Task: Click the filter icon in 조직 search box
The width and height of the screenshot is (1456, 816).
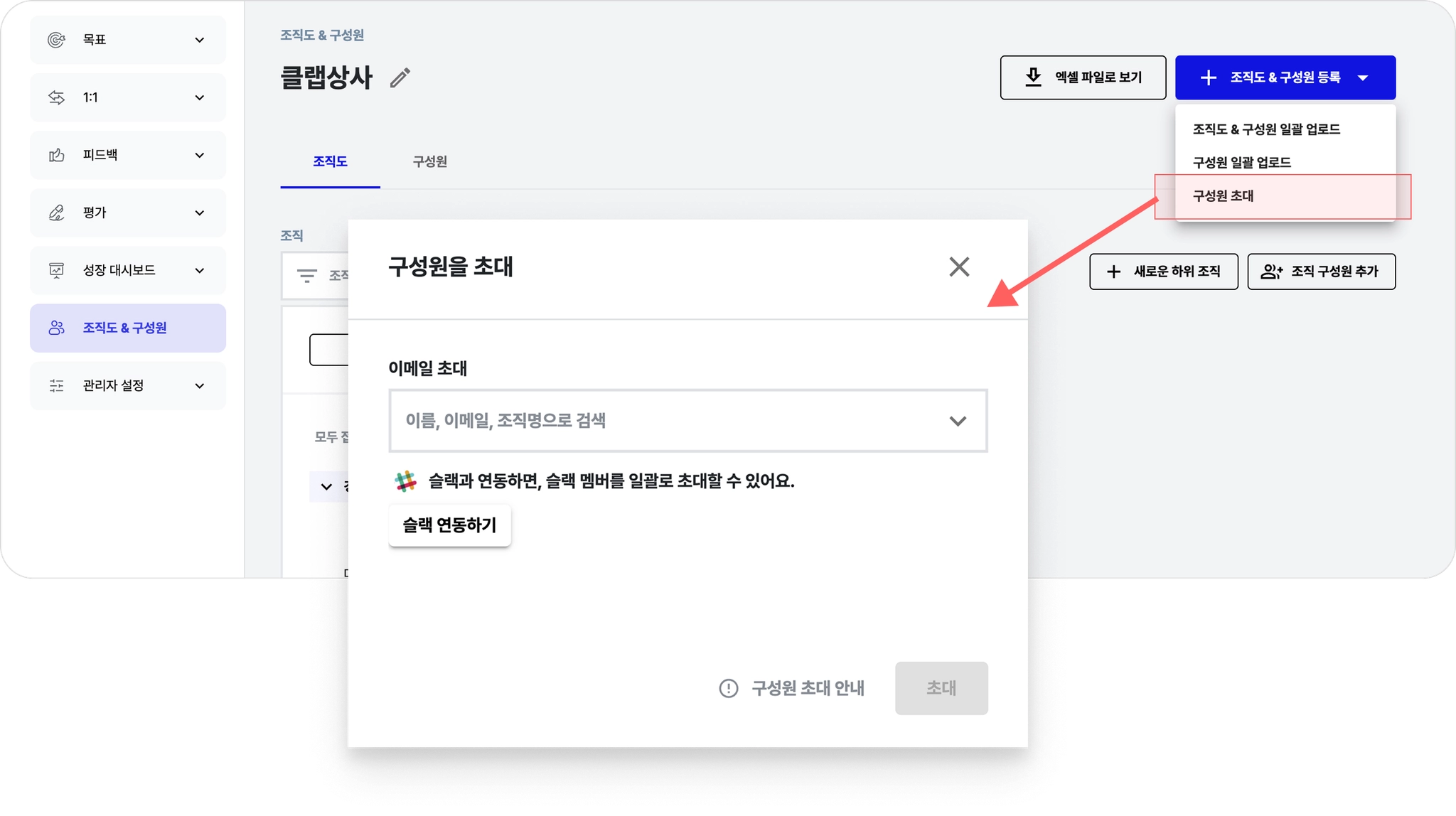Action: (306, 276)
